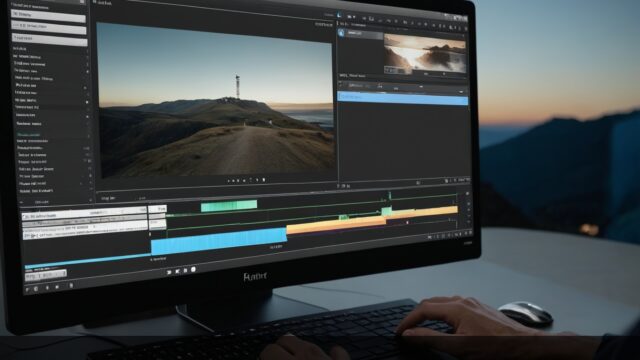Expand the first light gray bar in sidebar
The height and width of the screenshot is (360, 640).
[48, 16]
